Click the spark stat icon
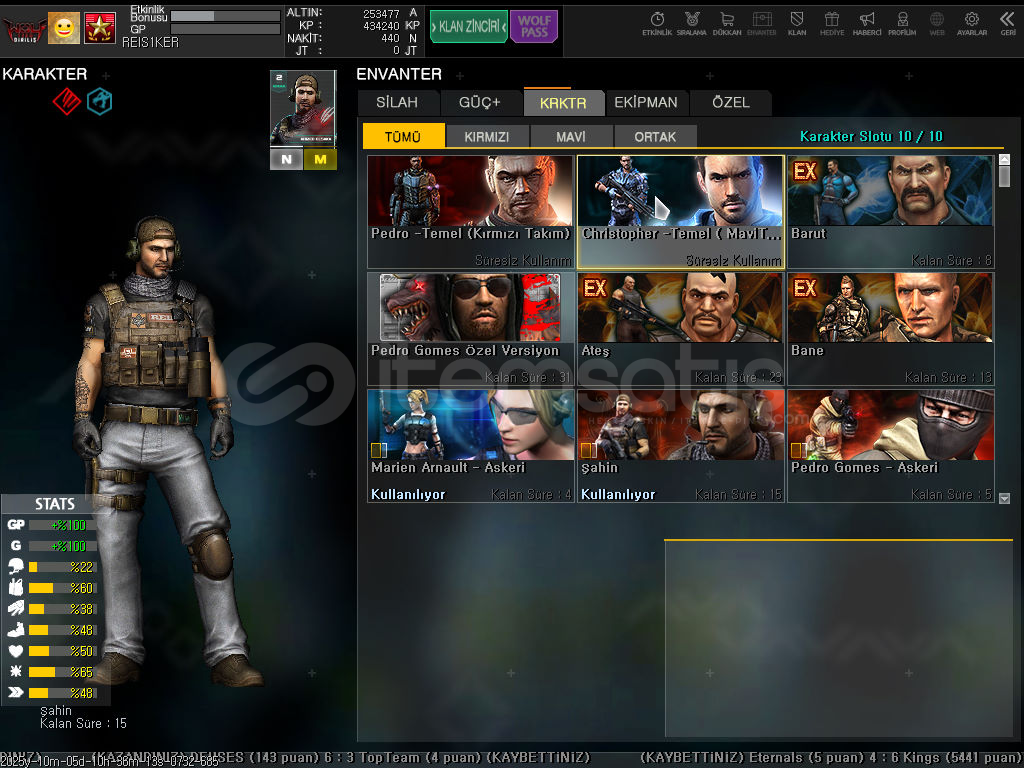1024x768 pixels. [x=16, y=671]
